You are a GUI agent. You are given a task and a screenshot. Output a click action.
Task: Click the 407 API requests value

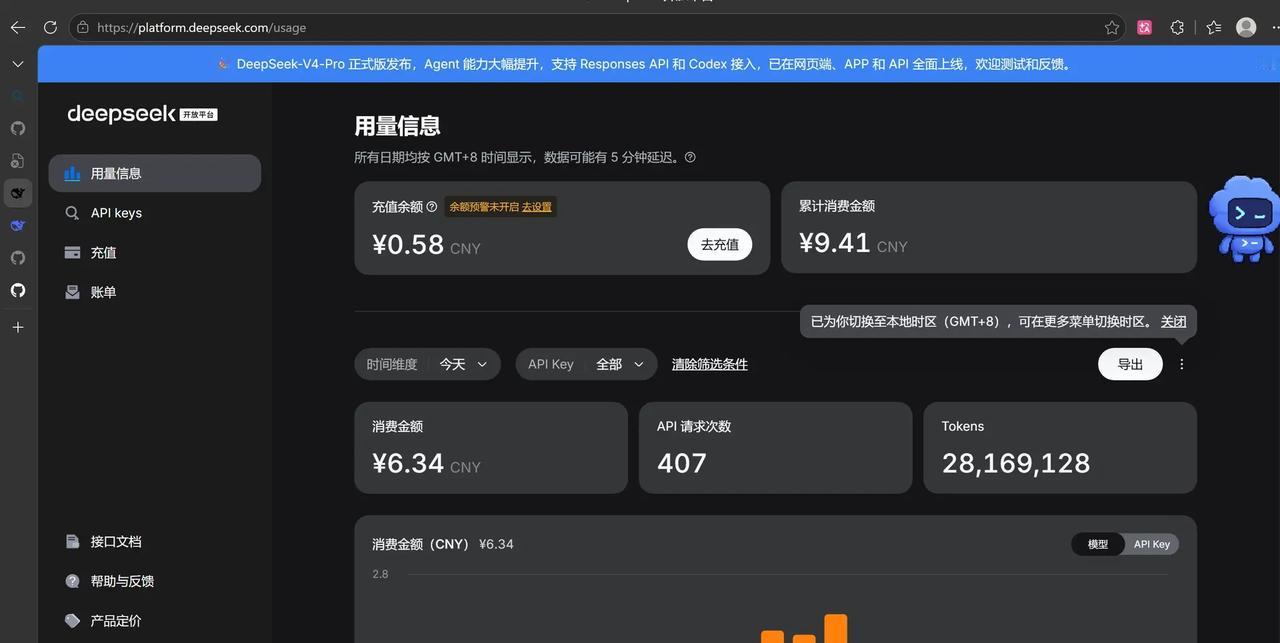pyautogui.click(x=682, y=463)
